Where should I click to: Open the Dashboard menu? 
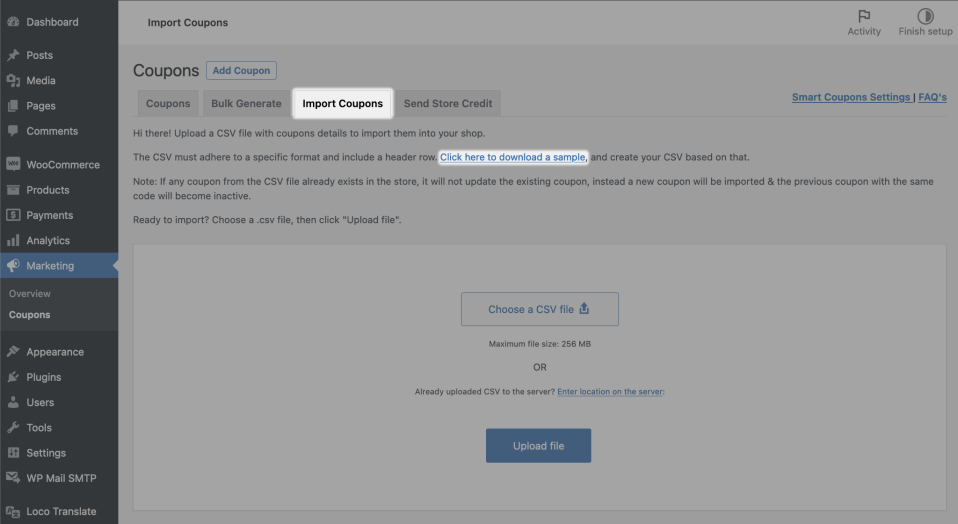pos(52,22)
